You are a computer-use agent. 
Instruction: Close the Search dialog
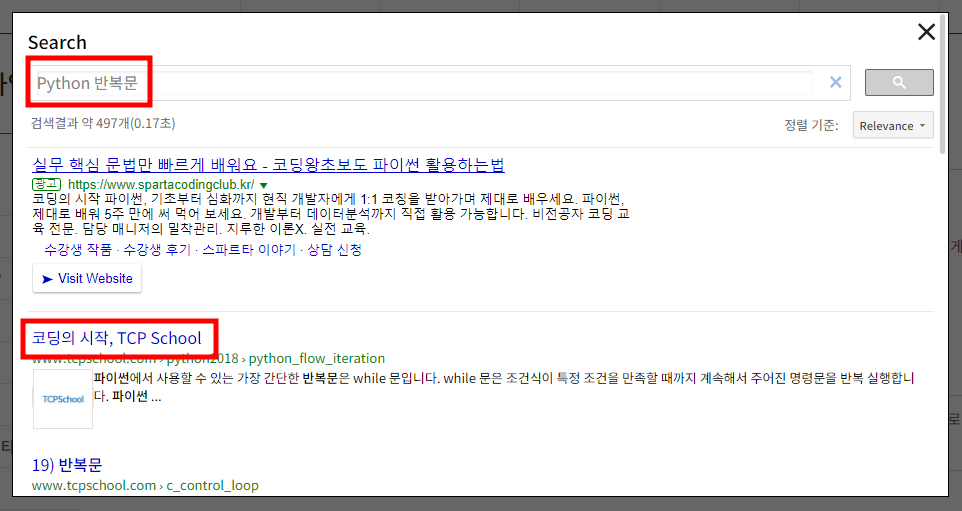[926, 32]
